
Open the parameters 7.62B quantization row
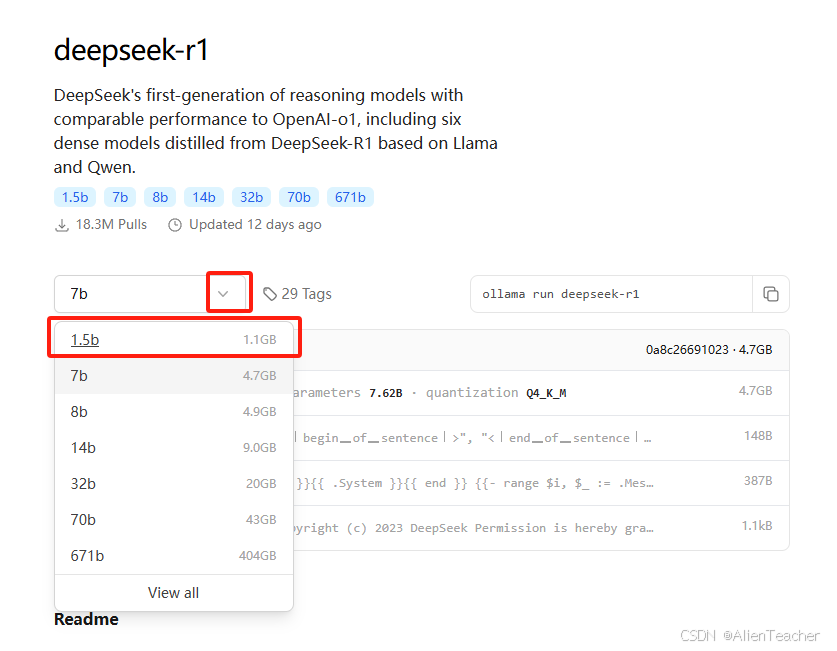pos(541,393)
